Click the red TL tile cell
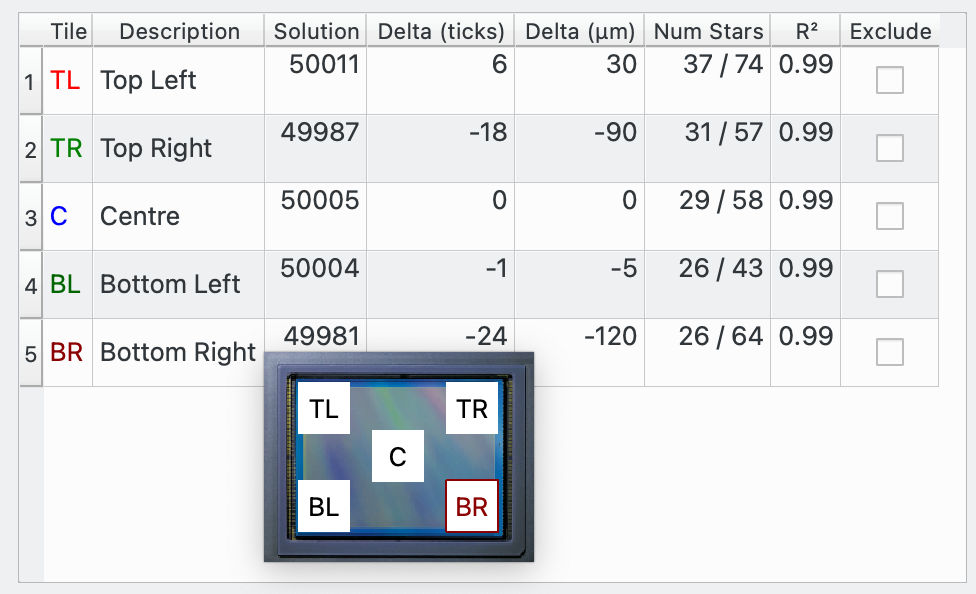This screenshot has width=976, height=594. pyautogui.click(x=66, y=81)
